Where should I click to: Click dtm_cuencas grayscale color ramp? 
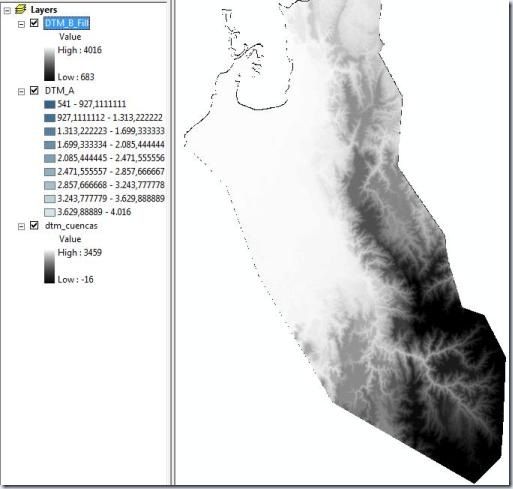49,266
